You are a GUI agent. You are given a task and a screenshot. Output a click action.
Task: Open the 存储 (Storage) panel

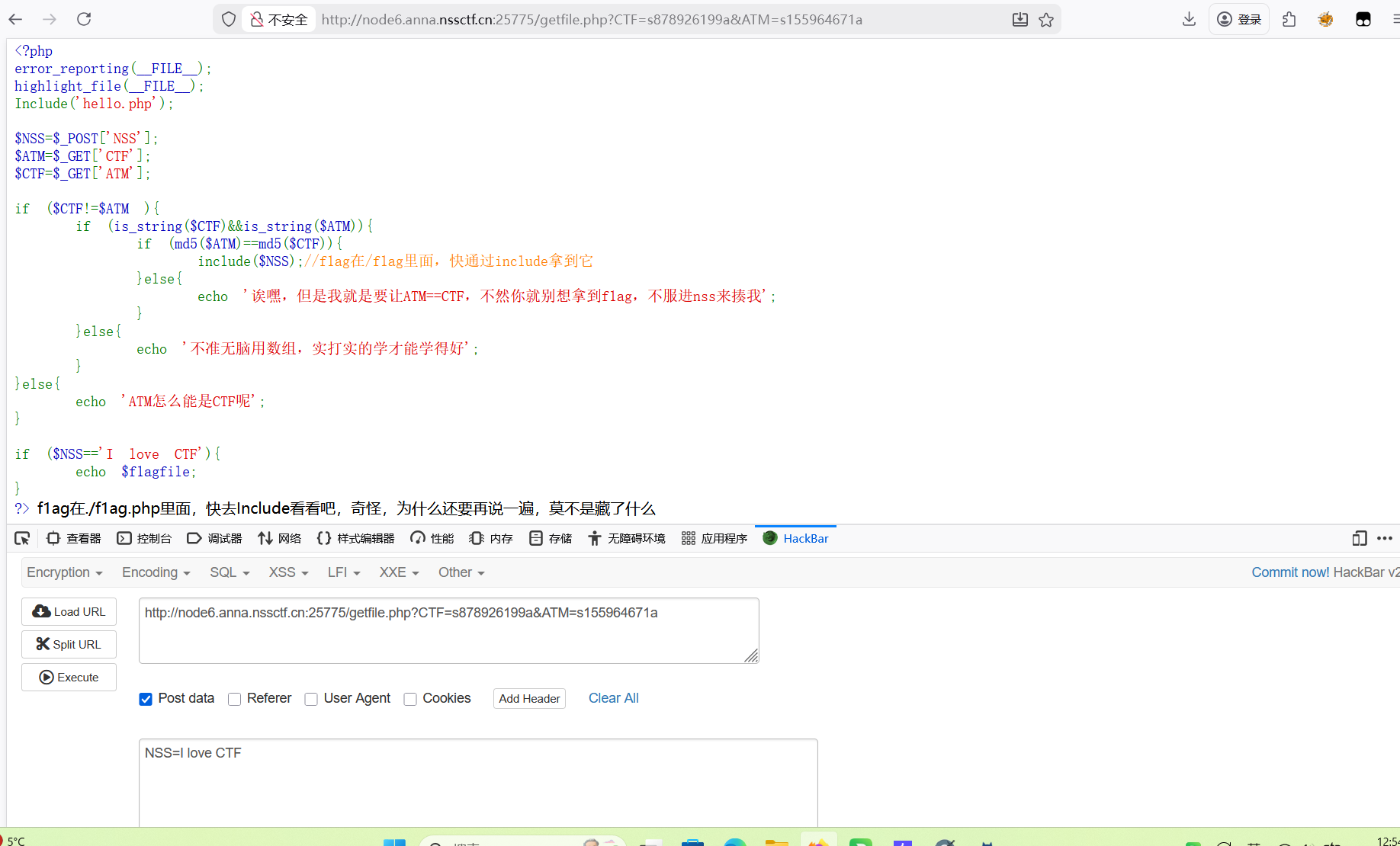point(551,538)
